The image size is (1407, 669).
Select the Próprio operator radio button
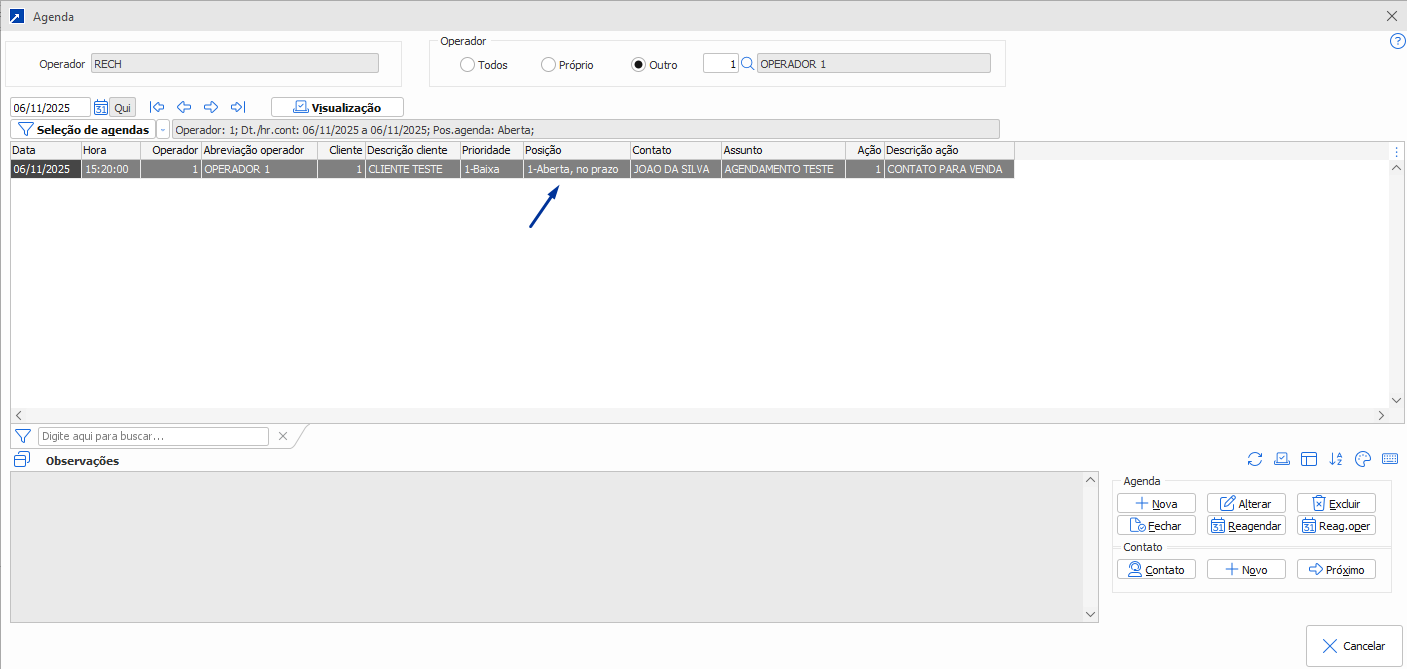coord(548,64)
